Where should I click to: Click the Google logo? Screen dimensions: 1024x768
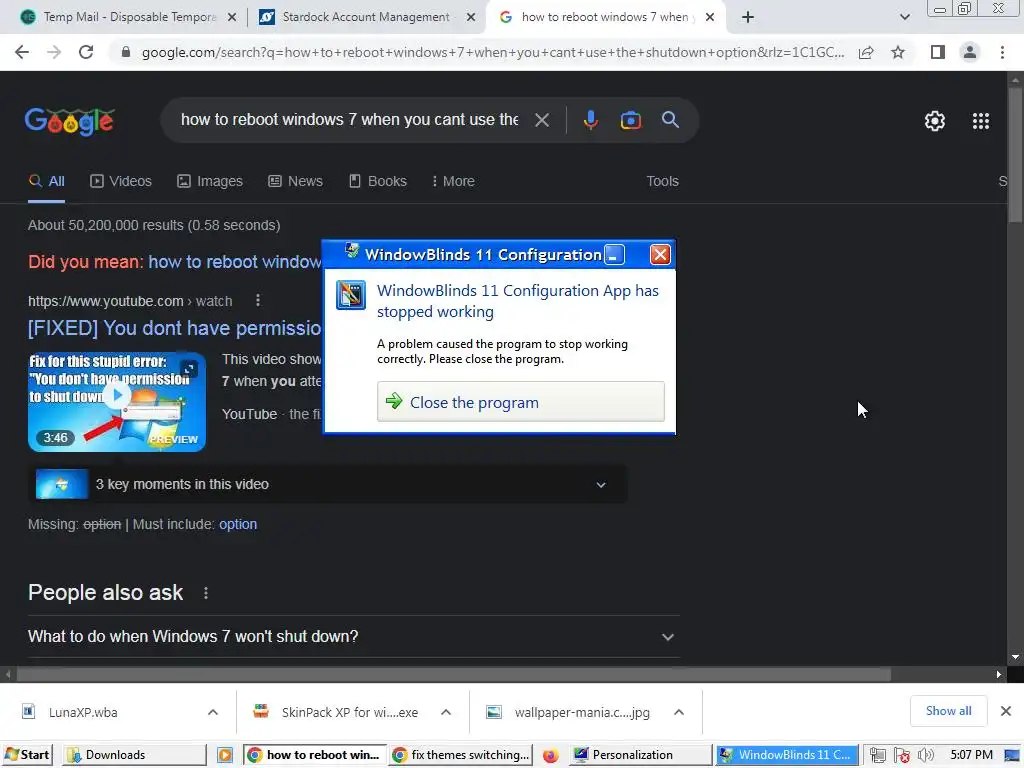click(x=70, y=121)
